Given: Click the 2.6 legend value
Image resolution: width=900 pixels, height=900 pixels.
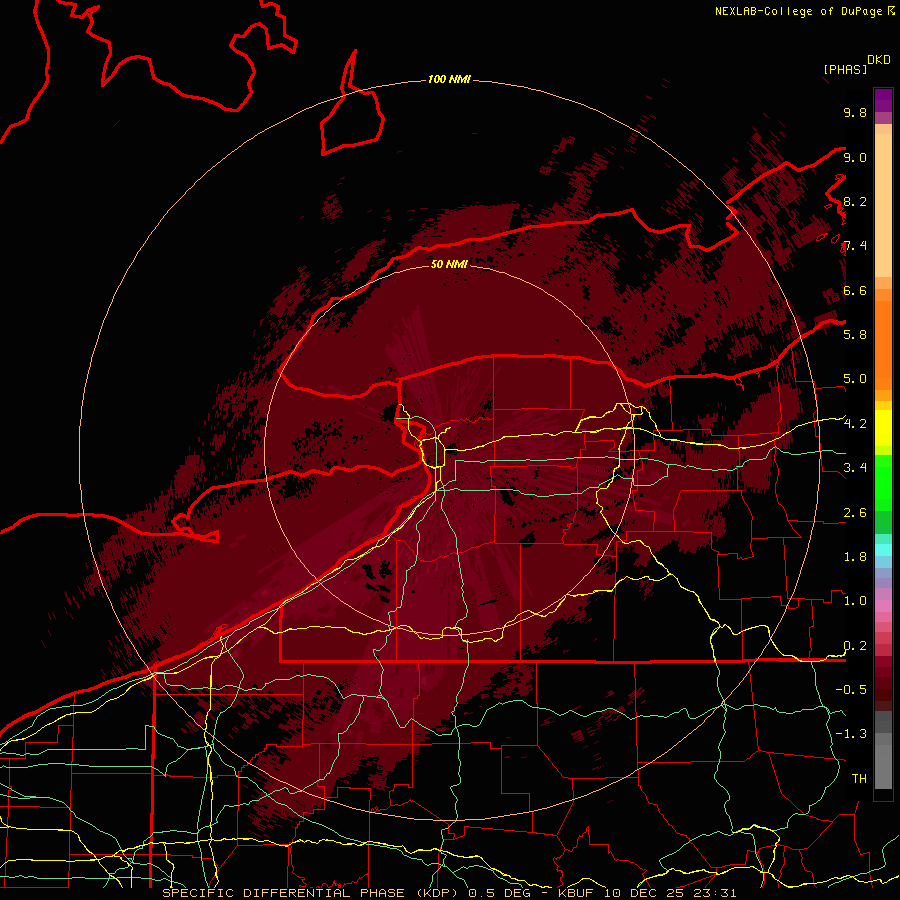Looking at the screenshot, I should tap(855, 513).
